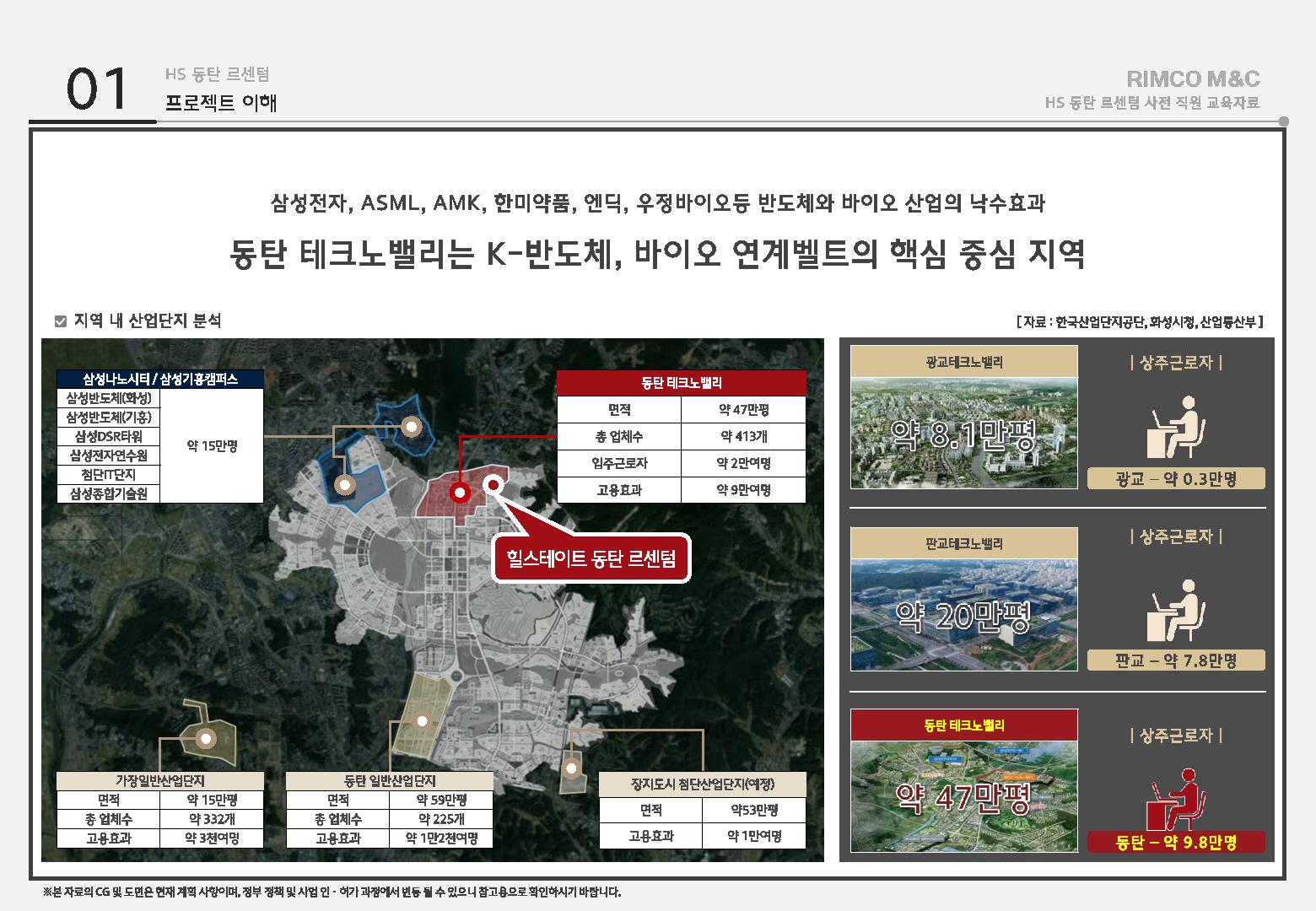This screenshot has height=911, width=1316.
Task: Click the 광교테크노밸리 aerial image
Action: coord(964,433)
